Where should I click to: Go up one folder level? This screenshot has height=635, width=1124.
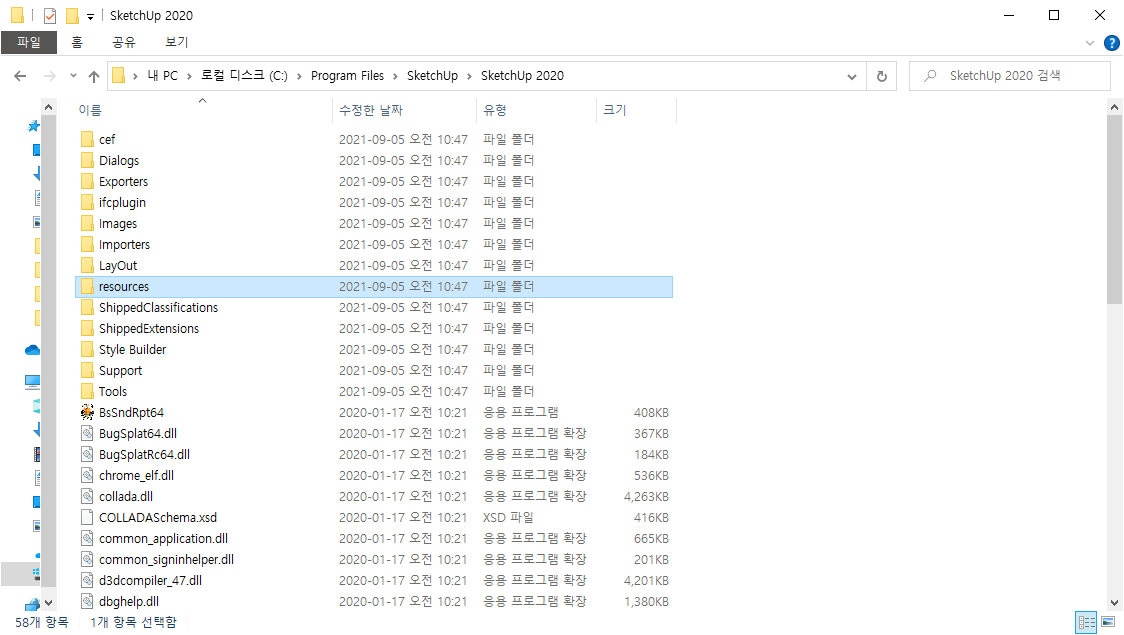(94, 76)
